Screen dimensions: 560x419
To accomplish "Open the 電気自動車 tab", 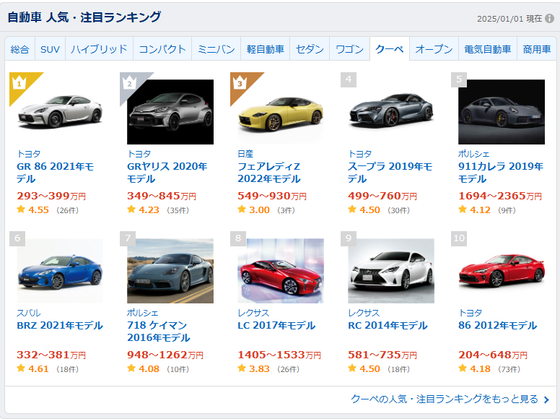I will tap(488, 49).
